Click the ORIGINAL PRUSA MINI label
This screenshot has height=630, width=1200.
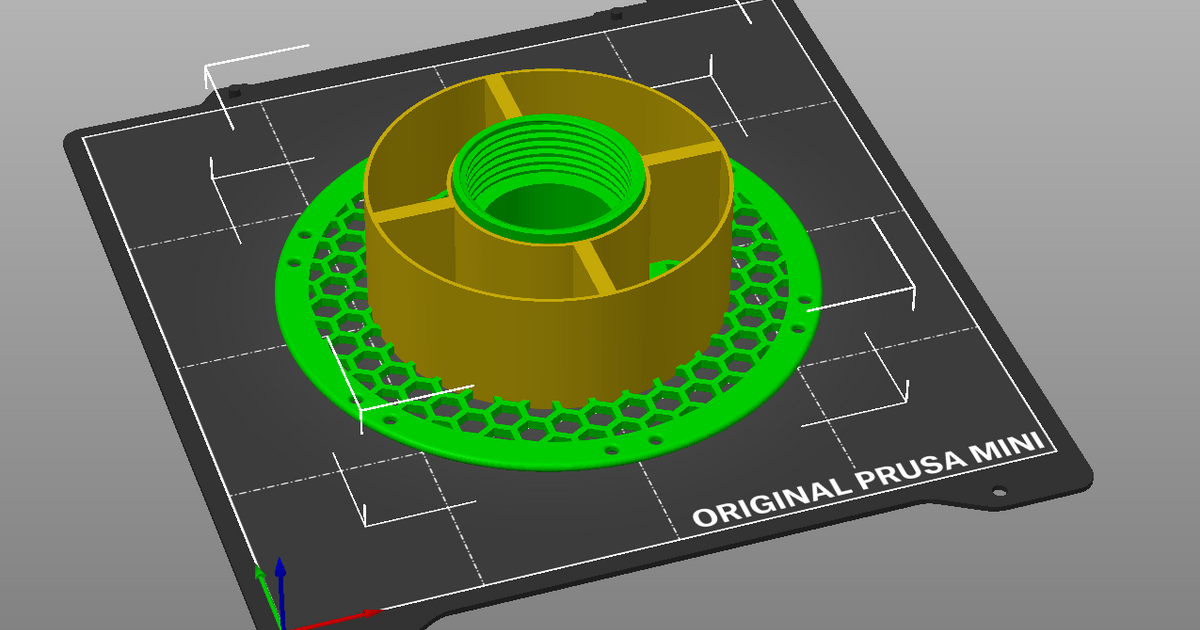coord(870,480)
